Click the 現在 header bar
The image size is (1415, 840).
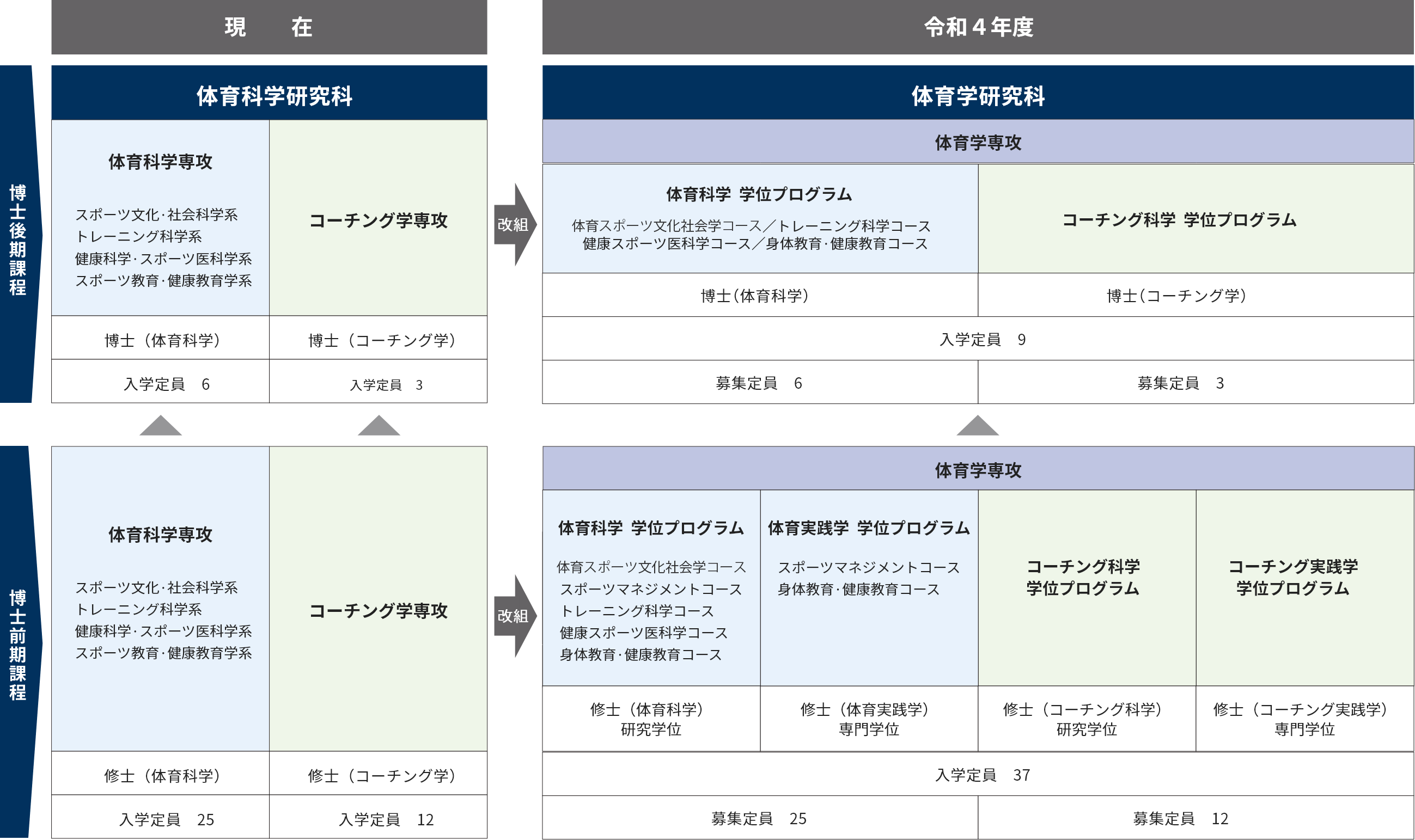[269, 27]
